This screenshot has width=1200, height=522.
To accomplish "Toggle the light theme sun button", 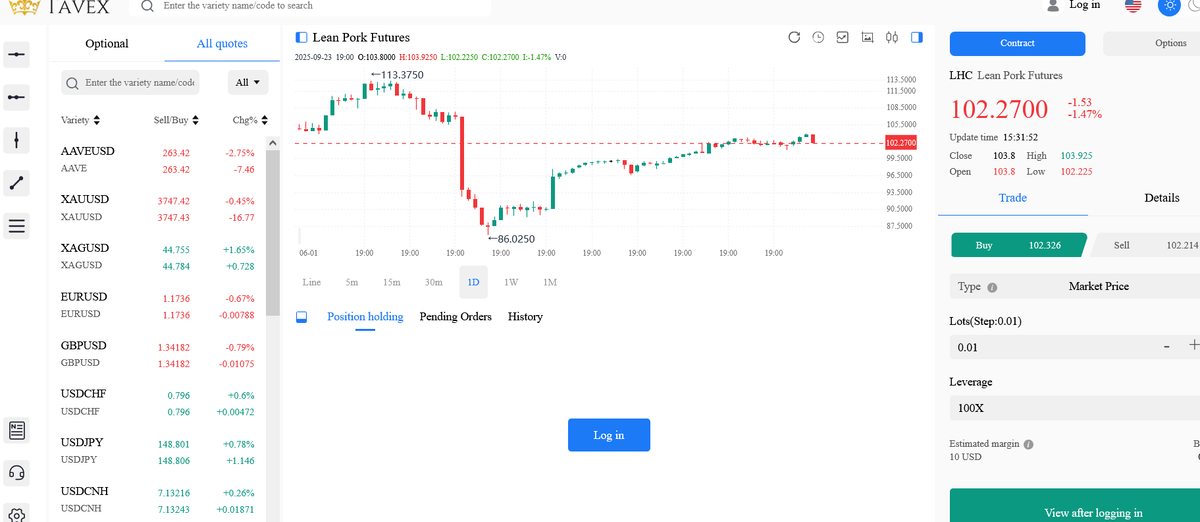I will point(1169,6).
